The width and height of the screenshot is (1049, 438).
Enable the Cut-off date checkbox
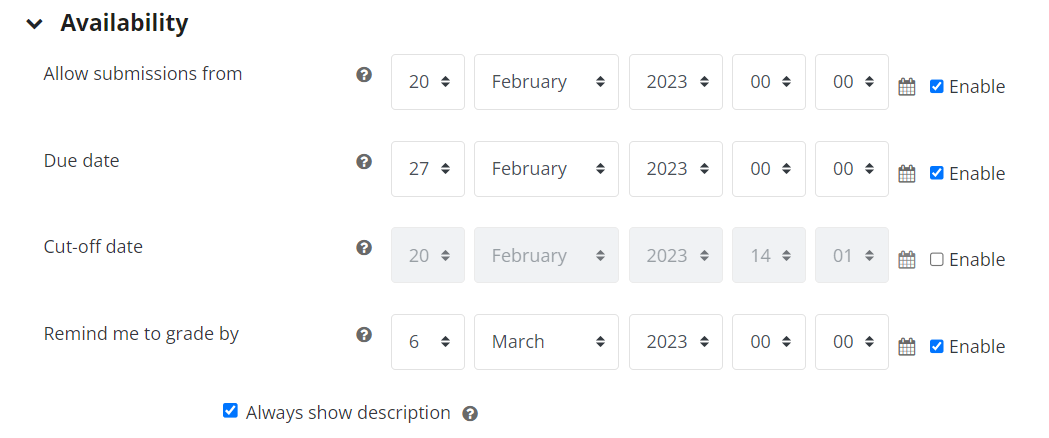[937, 259]
